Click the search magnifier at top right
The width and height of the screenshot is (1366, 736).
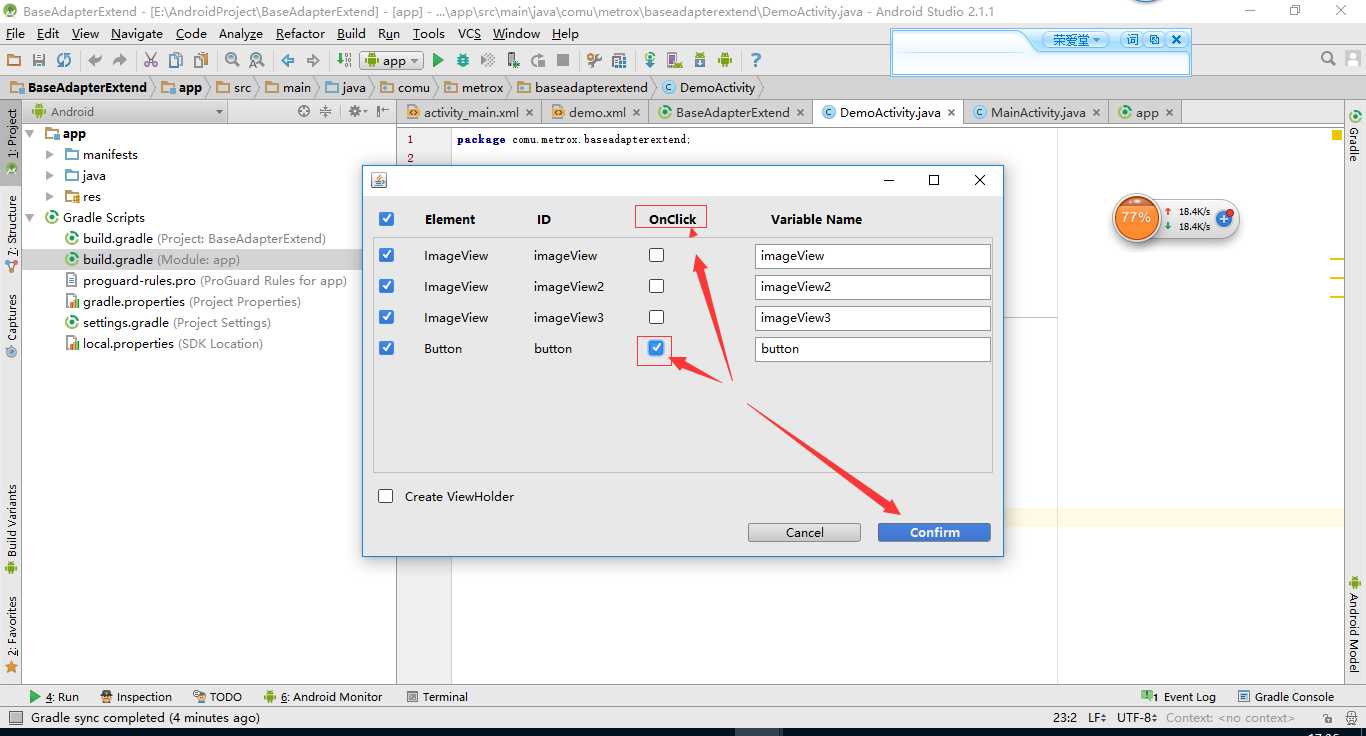point(1328,59)
